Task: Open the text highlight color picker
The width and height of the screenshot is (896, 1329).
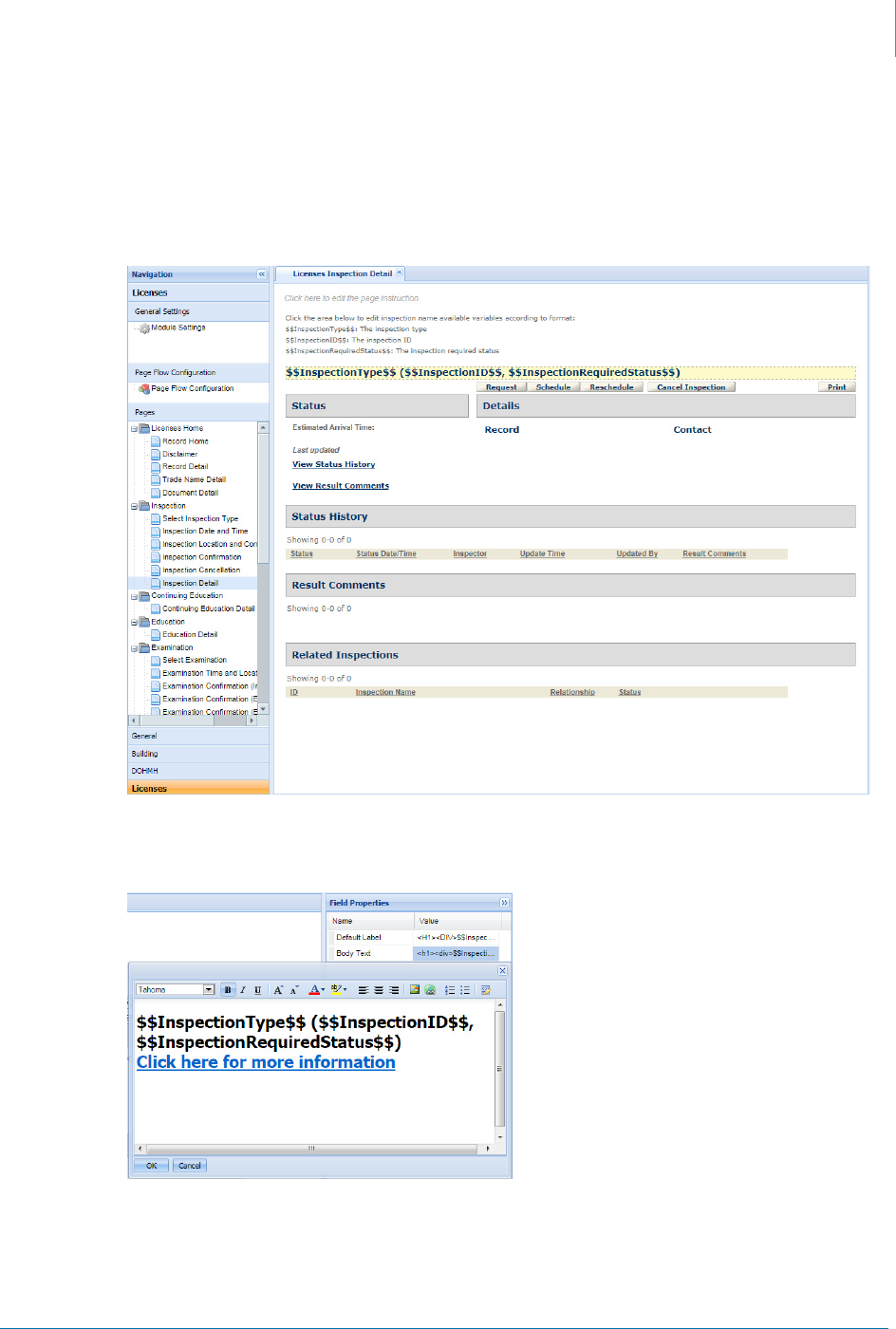Action: [339, 989]
